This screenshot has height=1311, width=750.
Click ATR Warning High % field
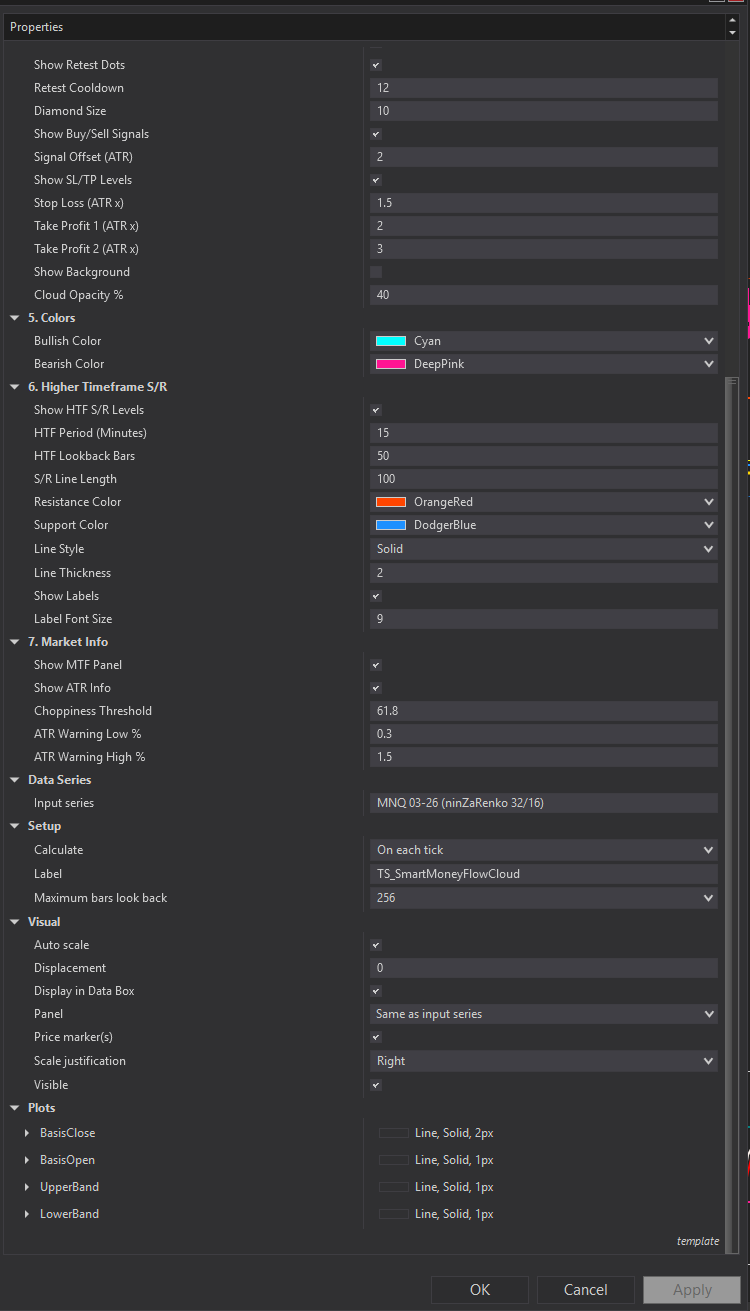tap(543, 757)
